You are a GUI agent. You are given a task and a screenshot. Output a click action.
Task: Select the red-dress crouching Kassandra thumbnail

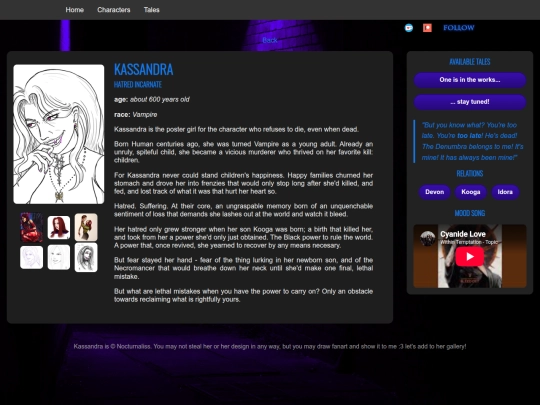coord(31,227)
